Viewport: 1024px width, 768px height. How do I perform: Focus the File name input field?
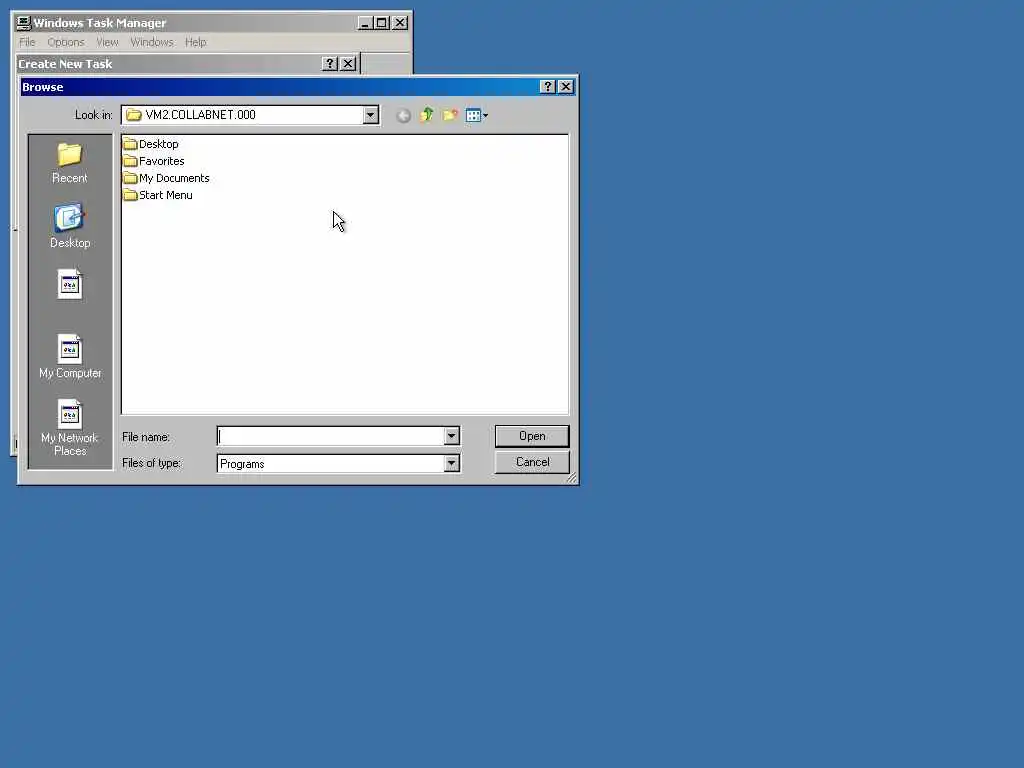[330, 436]
